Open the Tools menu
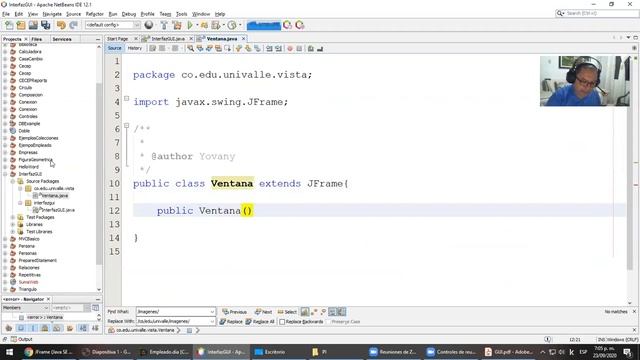640x360 pixels. (x=182, y=14)
